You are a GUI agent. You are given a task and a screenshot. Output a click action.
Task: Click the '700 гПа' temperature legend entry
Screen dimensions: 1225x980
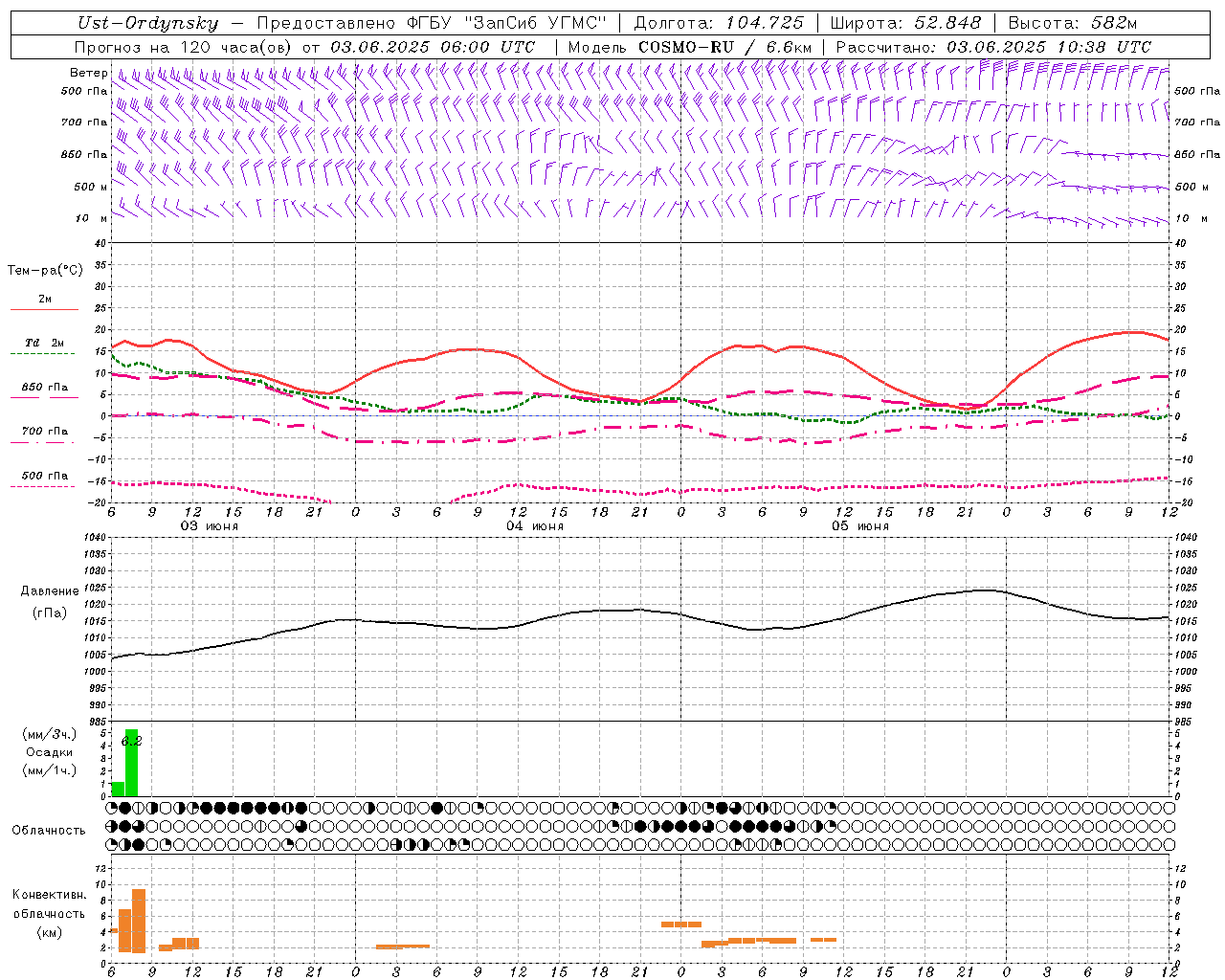pyautogui.click(x=44, y=432)
